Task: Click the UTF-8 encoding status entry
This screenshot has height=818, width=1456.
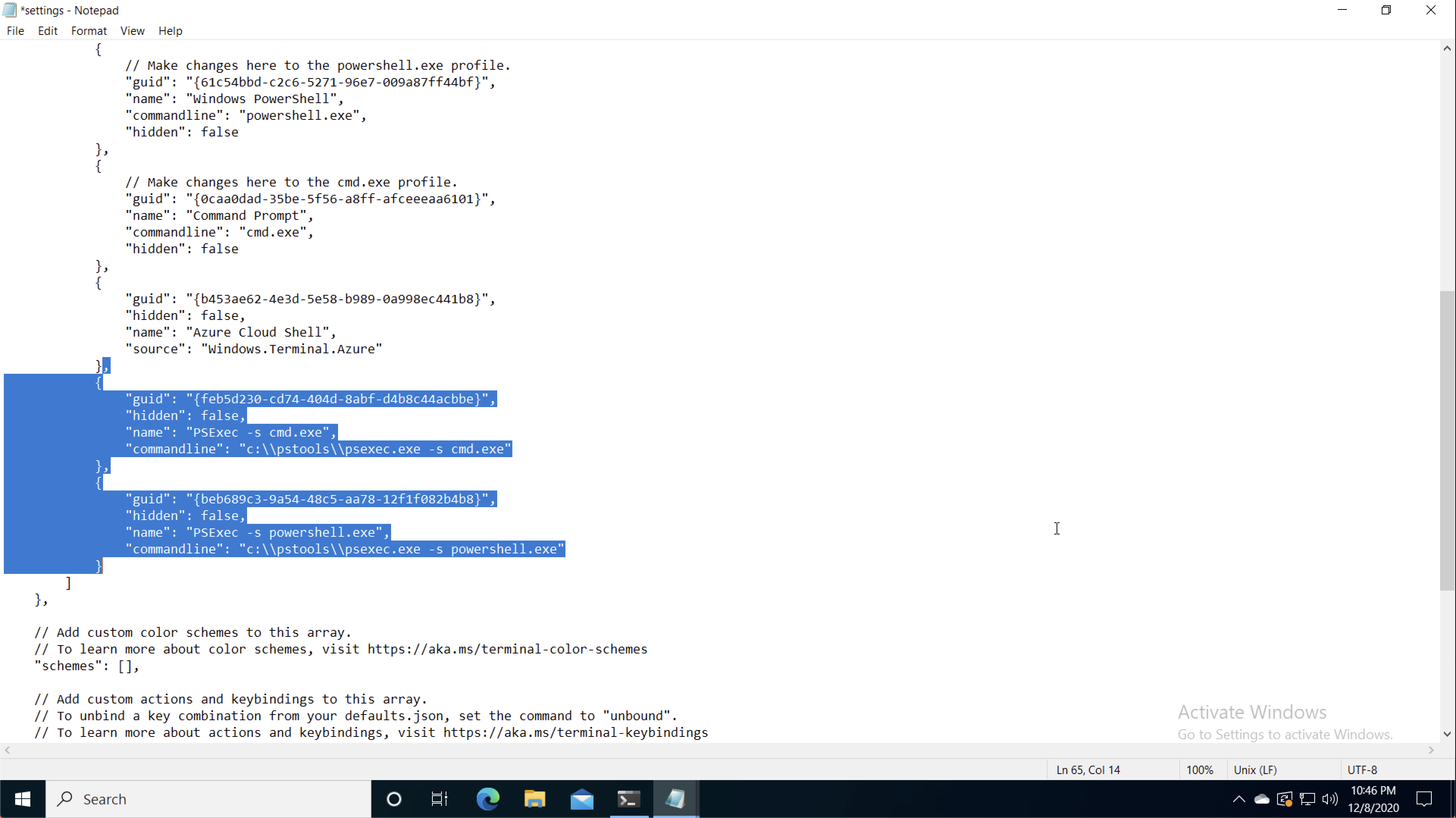Action: pyautogui.click(x=1362, y=770)
